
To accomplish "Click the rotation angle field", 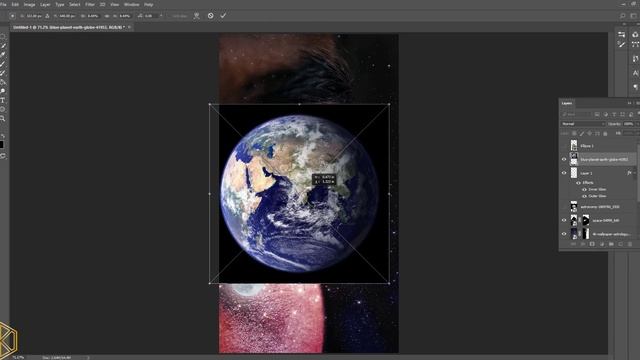I will pos(150,16).
